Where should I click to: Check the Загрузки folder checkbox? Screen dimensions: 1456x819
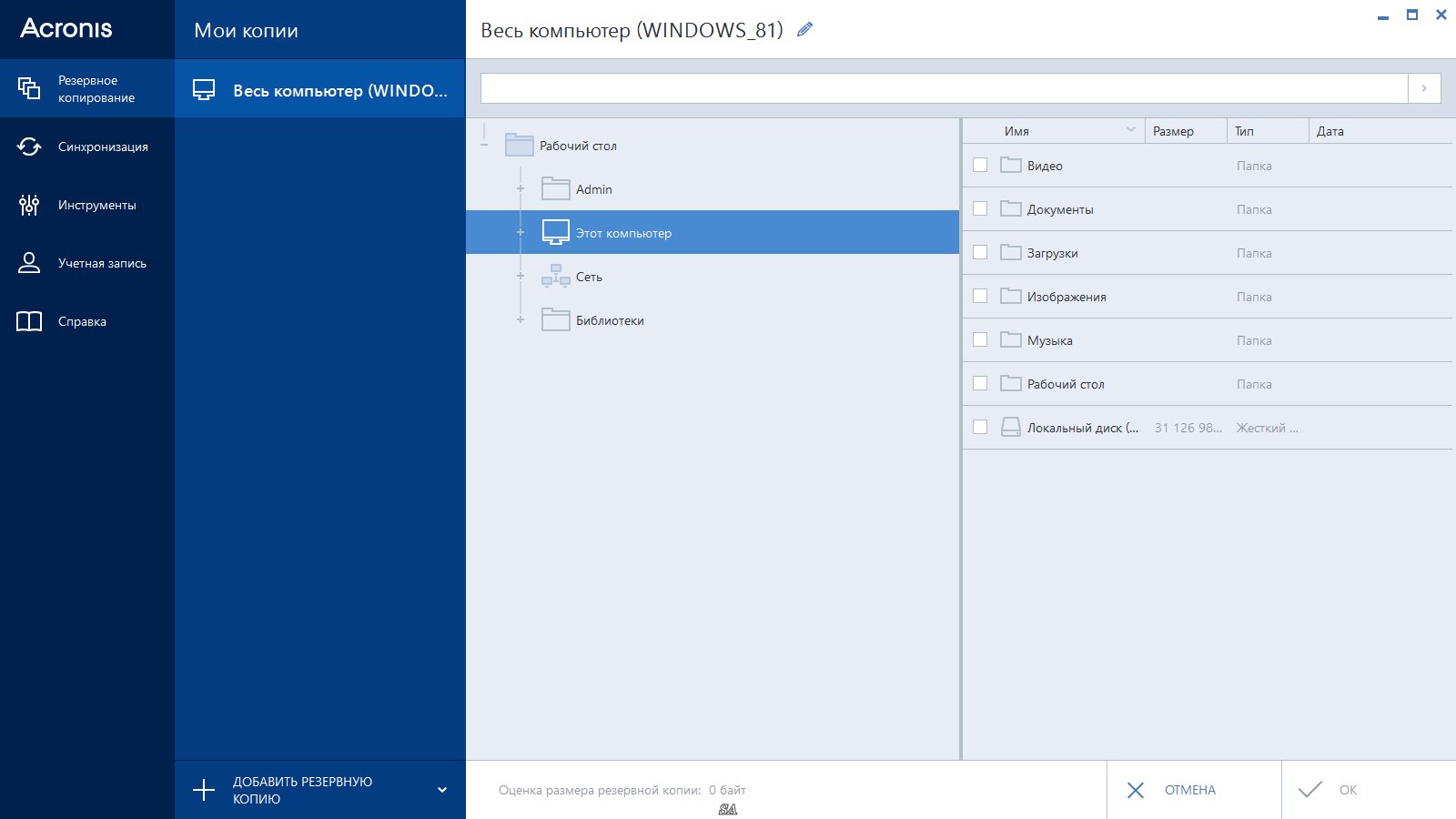tap(980, 252)
